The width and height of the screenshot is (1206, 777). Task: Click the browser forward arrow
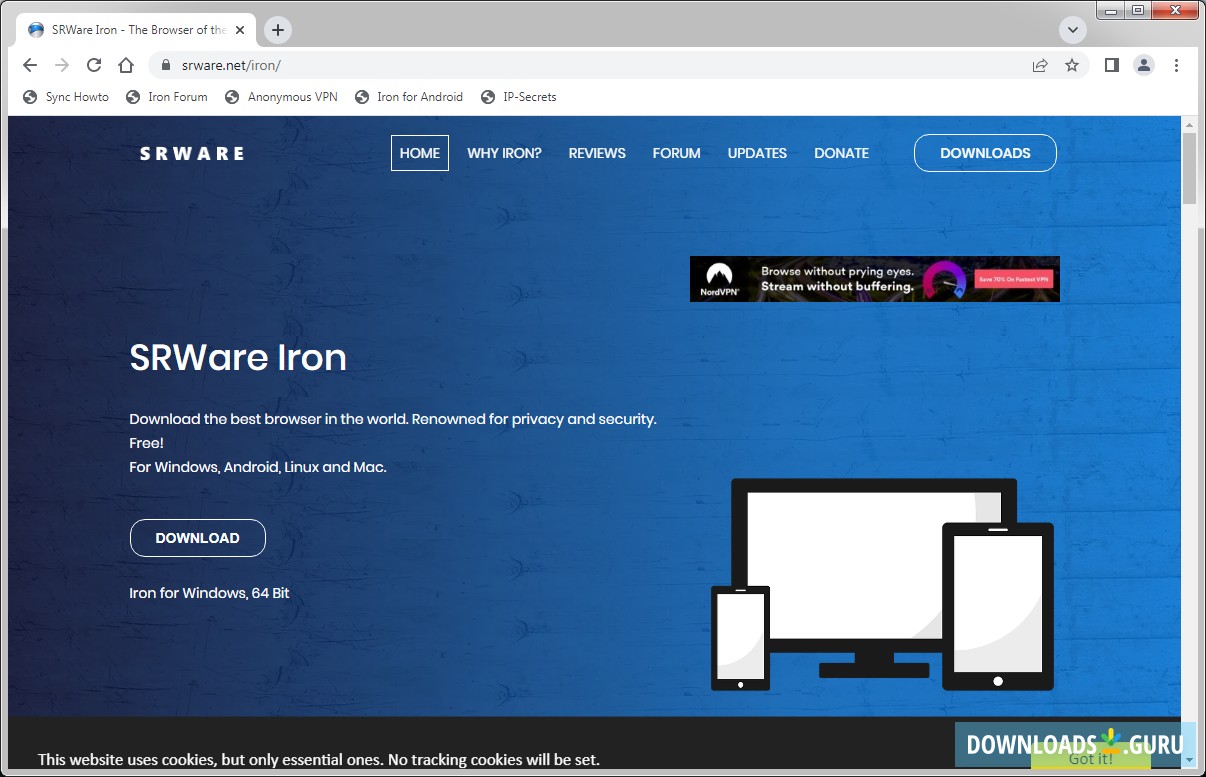(x=62, y=65)
